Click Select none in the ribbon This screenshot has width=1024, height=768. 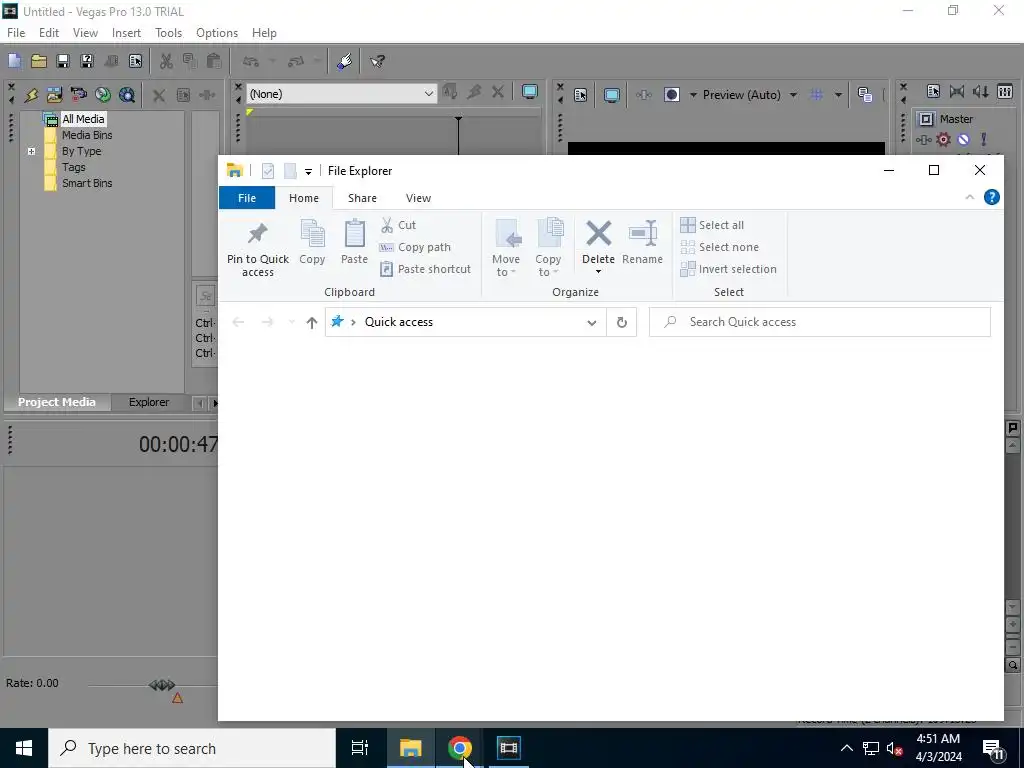pyautogui.click(x=720, y=247)
